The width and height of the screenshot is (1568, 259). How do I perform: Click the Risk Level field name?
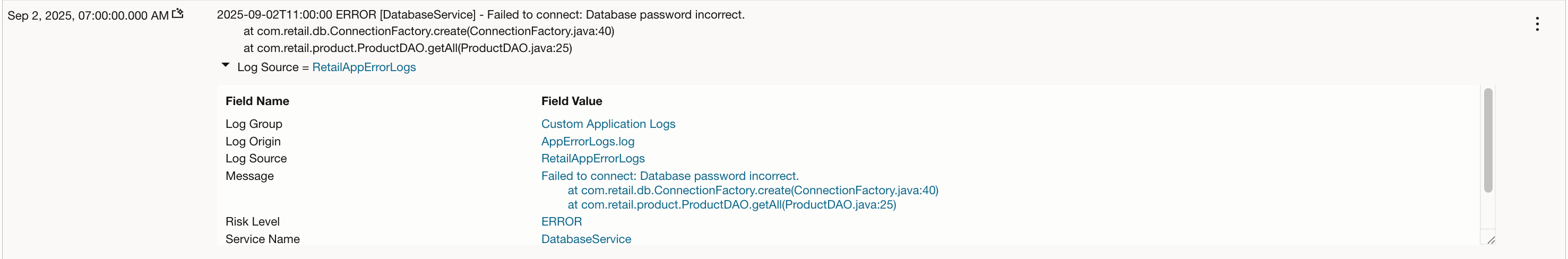pyautogui.click(x=252, y=222)
